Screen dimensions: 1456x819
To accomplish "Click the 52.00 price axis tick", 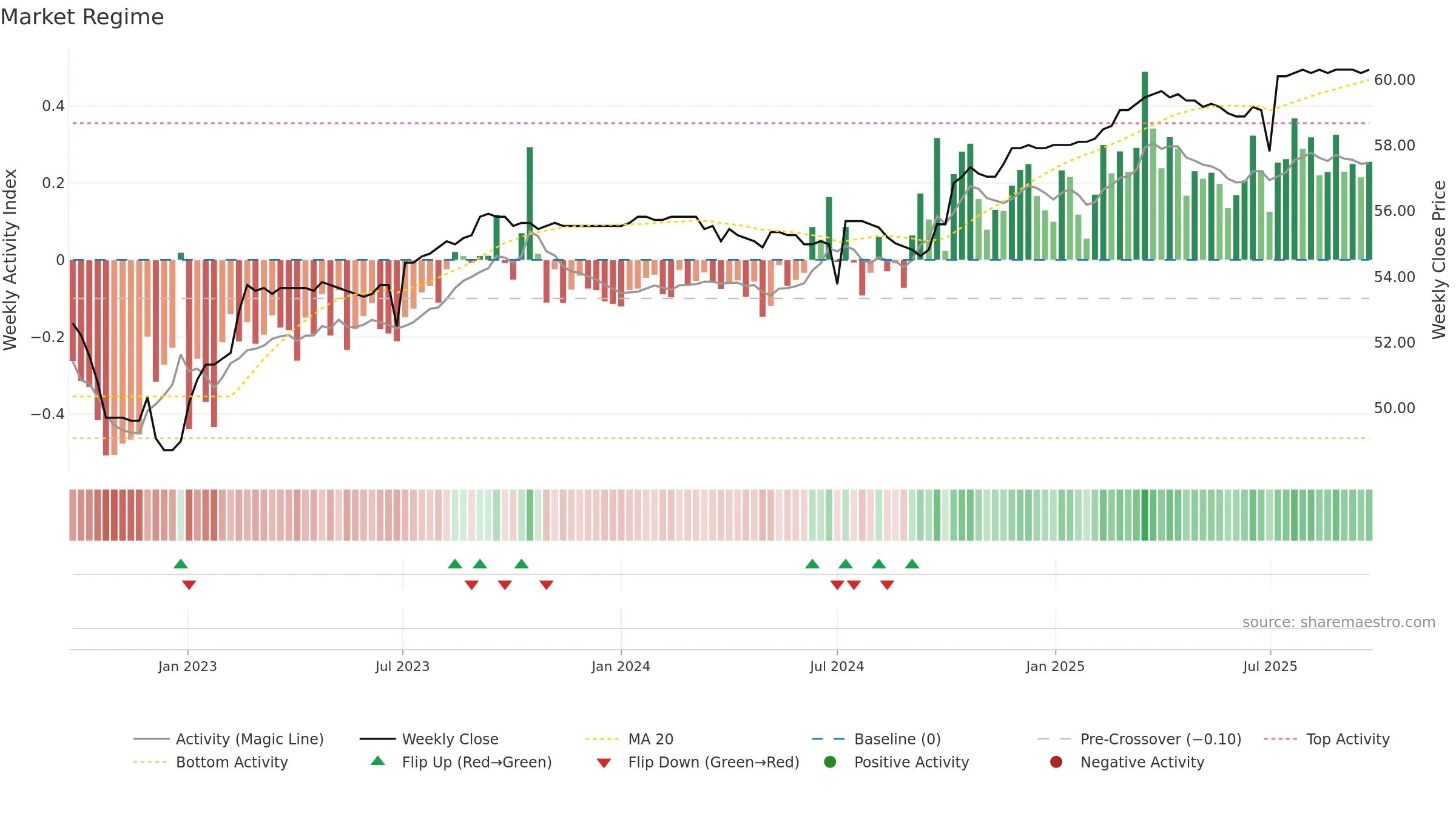I will coord(1394,343).
